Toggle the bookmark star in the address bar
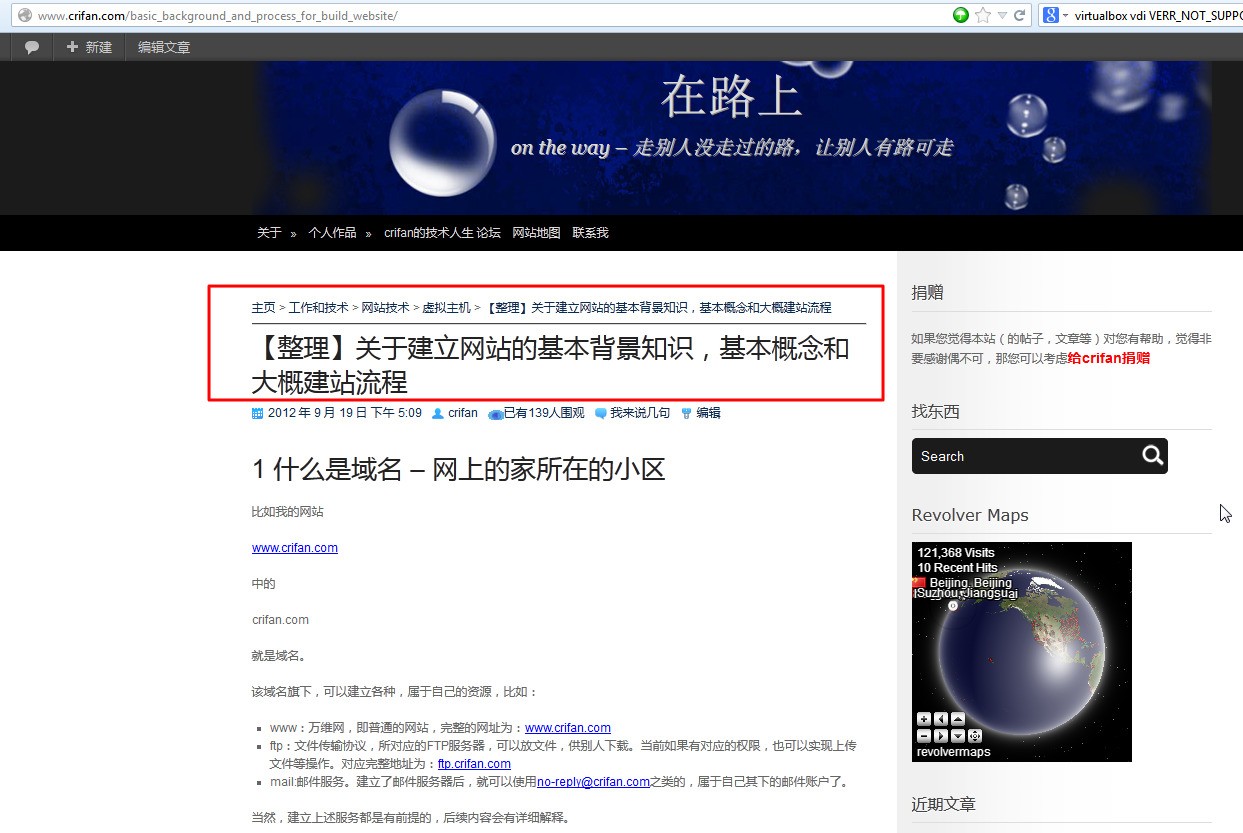 point(985,16)
